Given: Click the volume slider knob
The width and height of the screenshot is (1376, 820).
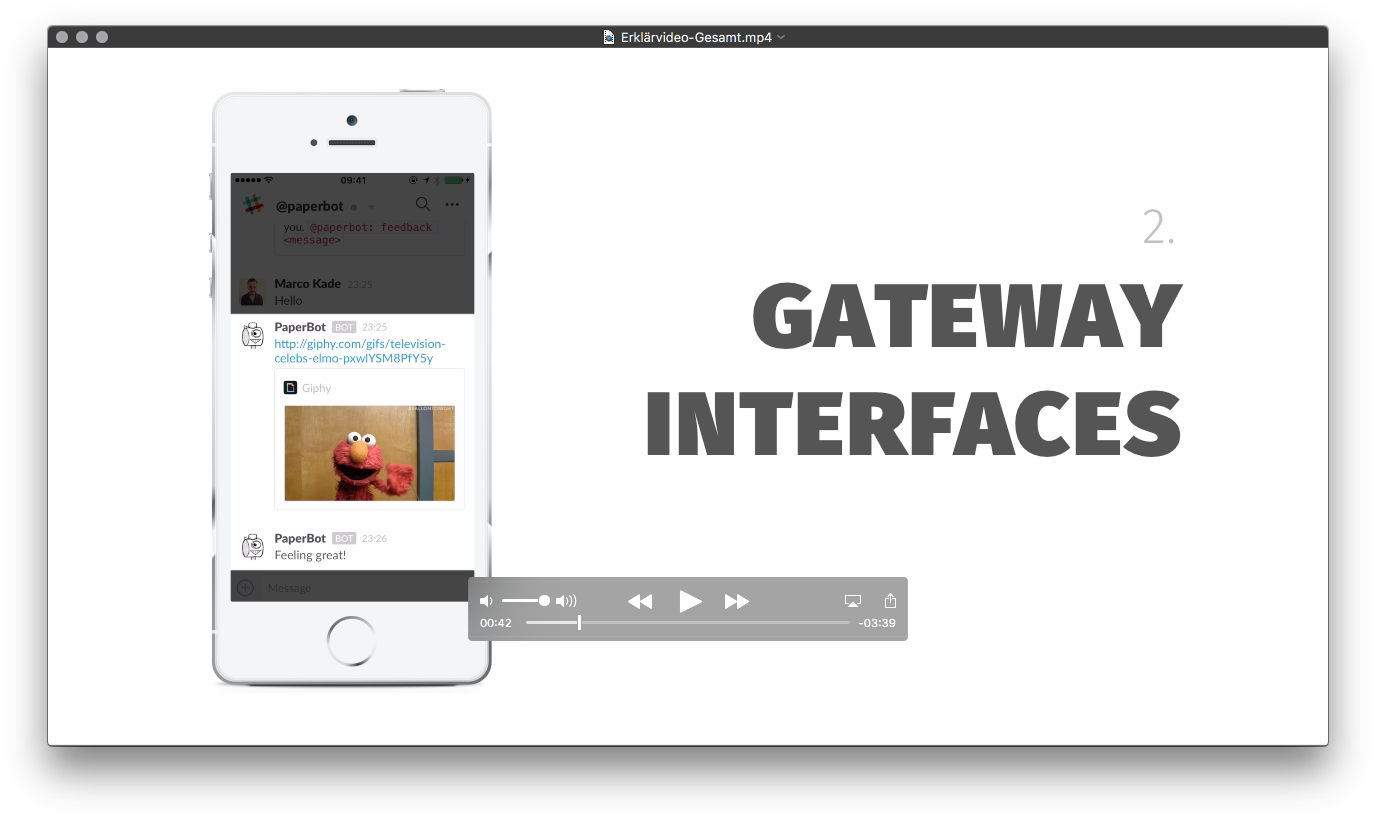Looking at the screenshot, I should tap(544, 601).
